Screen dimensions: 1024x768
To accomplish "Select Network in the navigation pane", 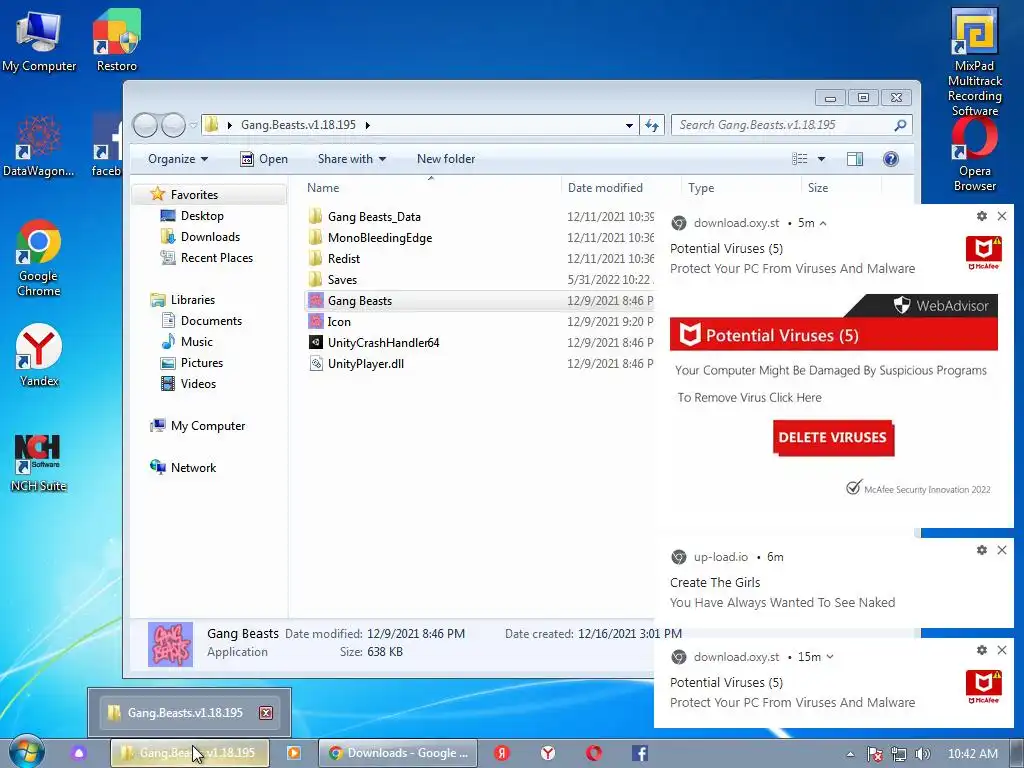I will point(193,468).
